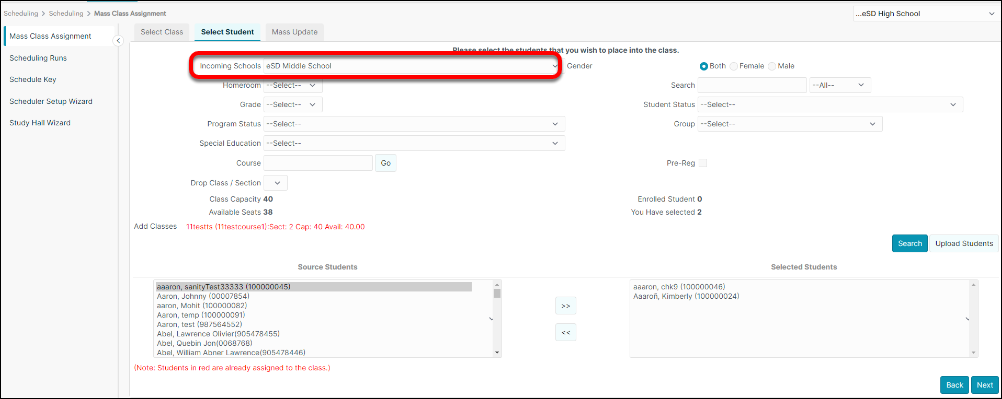The height and width of the screenshot is (399, 1002).
Task: Select Aaron, Johnny (00007854) in source list
Action: (203, 297)
